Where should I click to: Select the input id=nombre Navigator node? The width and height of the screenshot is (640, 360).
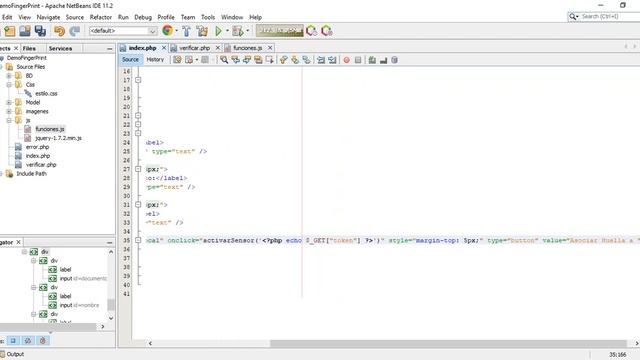[80, 305]
